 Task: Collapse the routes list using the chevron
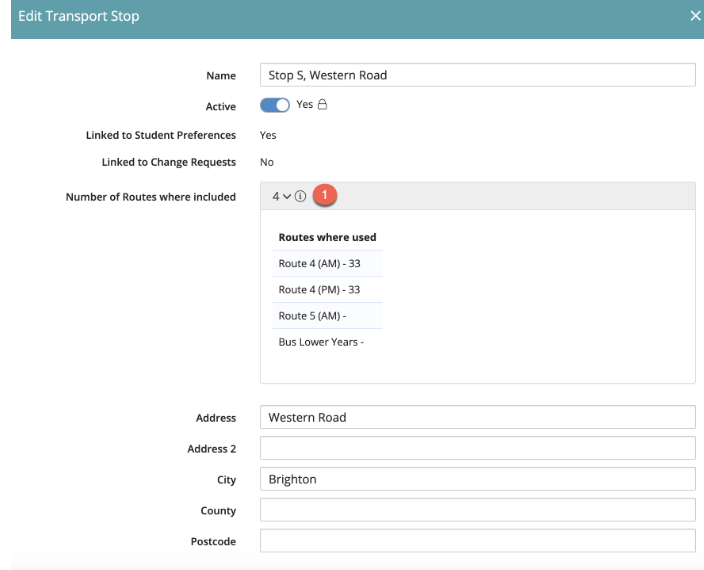[x=288, y=196]
